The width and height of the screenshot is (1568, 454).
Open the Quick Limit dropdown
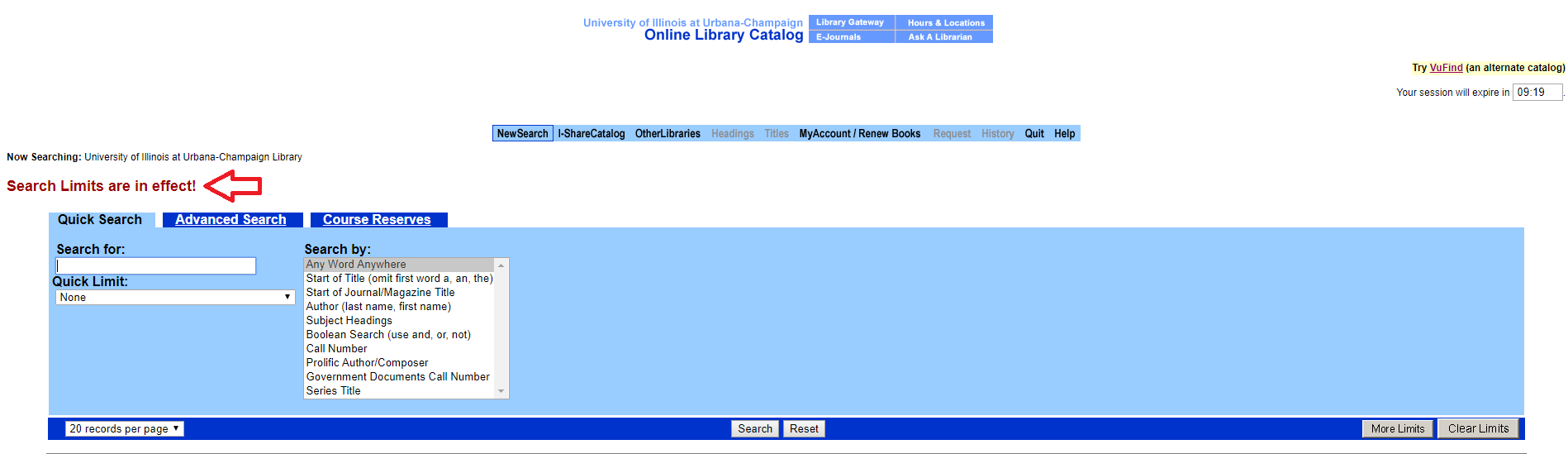click(175, 298)
